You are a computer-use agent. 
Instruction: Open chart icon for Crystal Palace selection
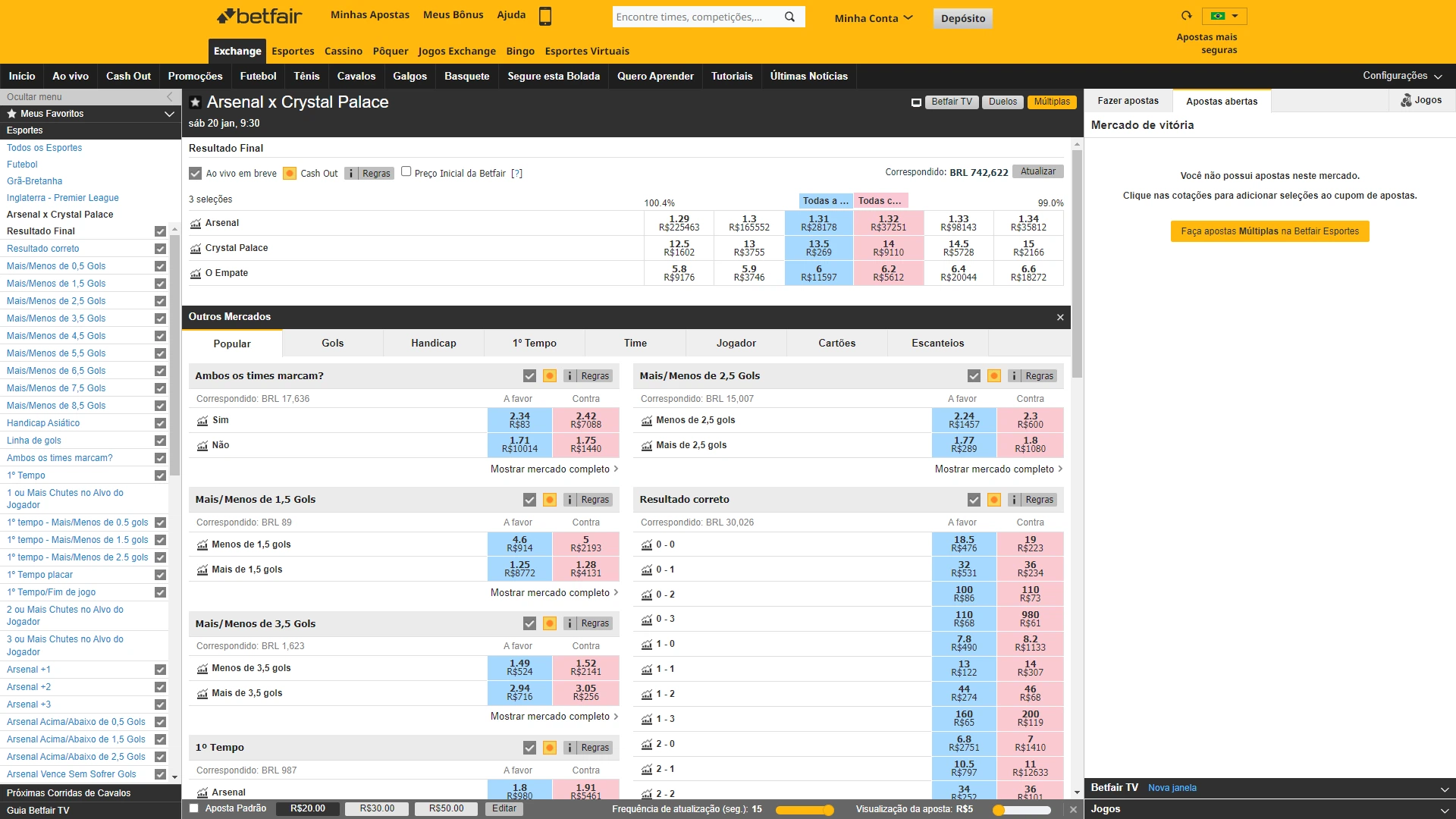[x=196, y=248]
